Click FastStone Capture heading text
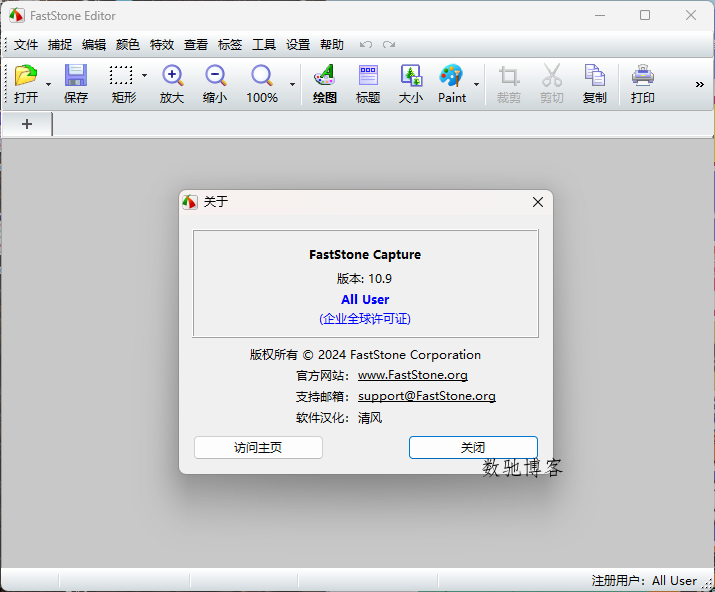715x592 pixels. 365,254
